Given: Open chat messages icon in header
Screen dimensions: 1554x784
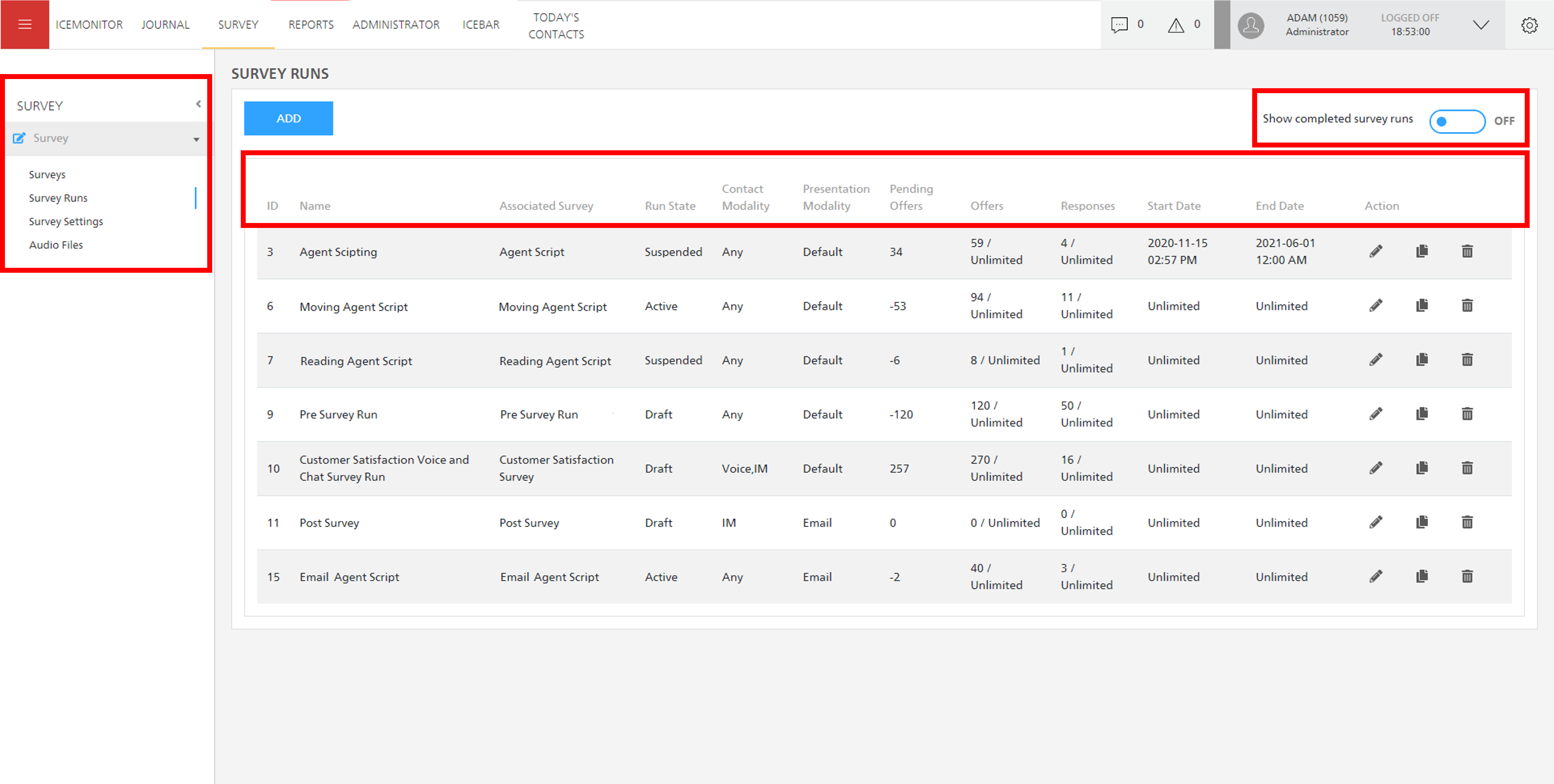Looking at the screenshot, I should [x=1119, y=25].
